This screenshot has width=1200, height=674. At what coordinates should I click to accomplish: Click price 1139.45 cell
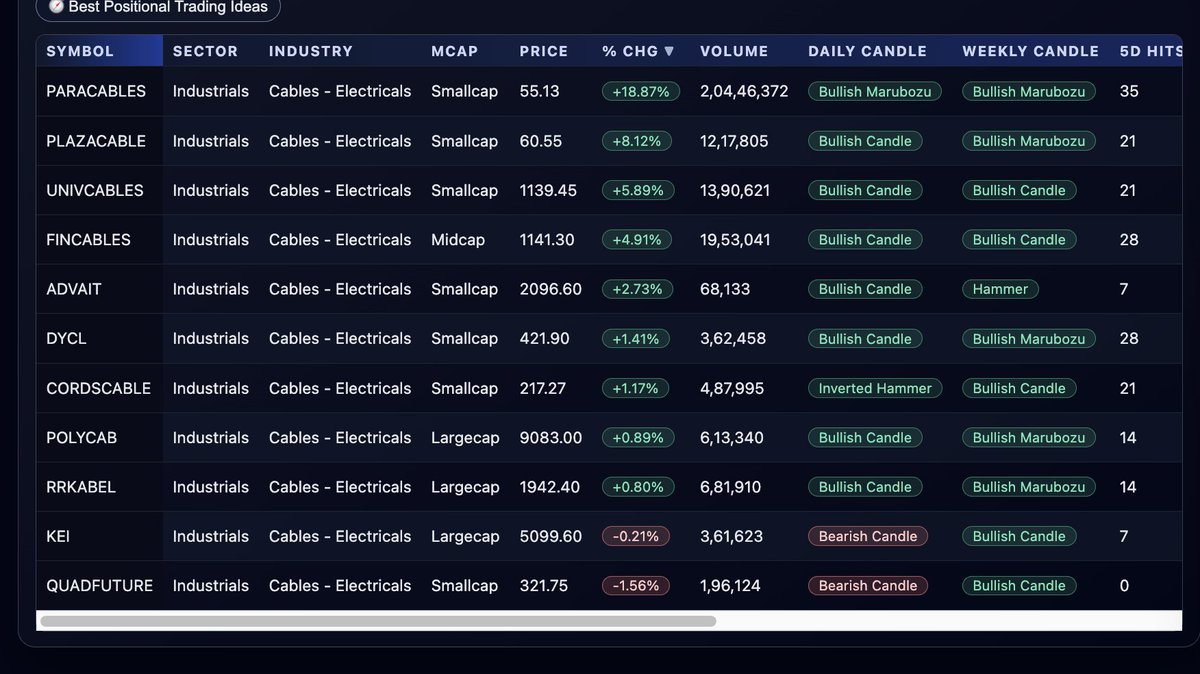click(548, 190)
